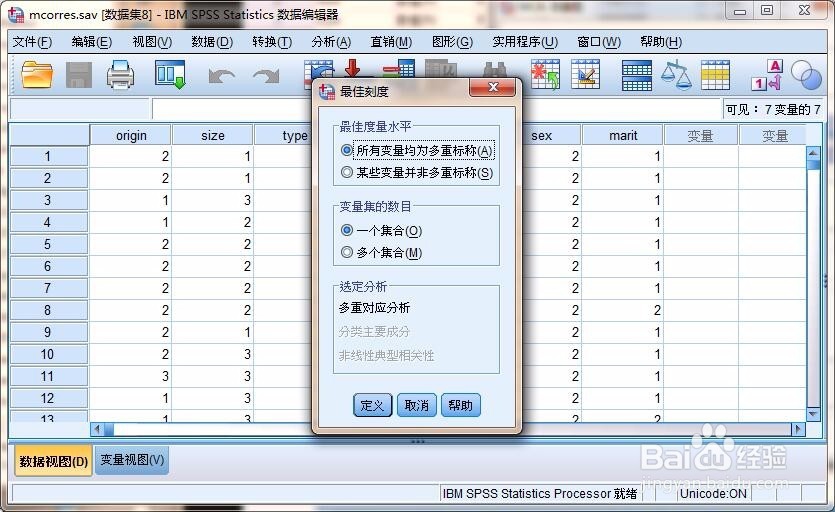Click the Find binoculars icon
Viewport: 835px width, 512px height.
pyautogui.click(x=494, y=69)
